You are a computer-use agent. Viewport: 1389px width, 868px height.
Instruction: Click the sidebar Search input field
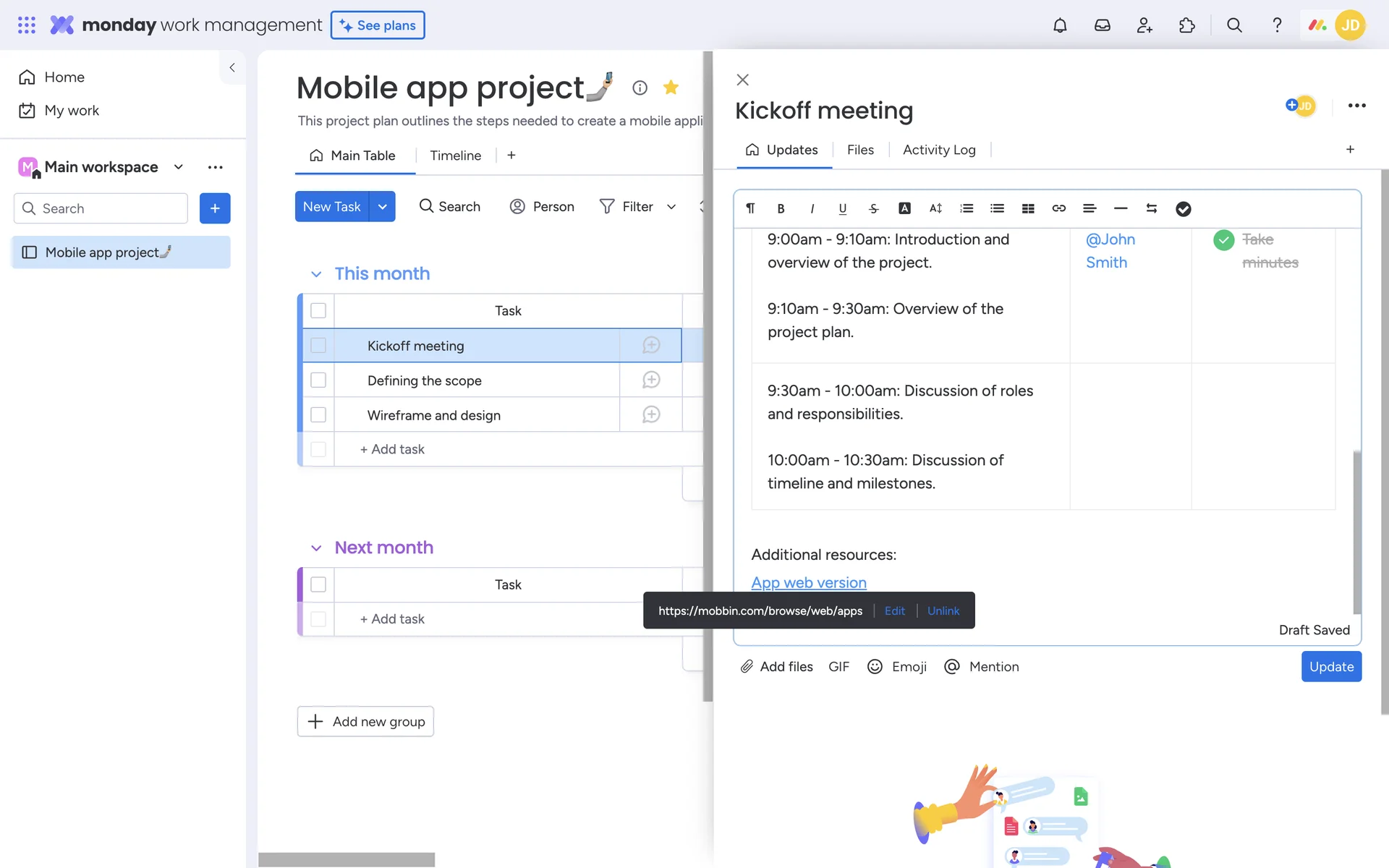pyautogui.click(x=101, y=208)
